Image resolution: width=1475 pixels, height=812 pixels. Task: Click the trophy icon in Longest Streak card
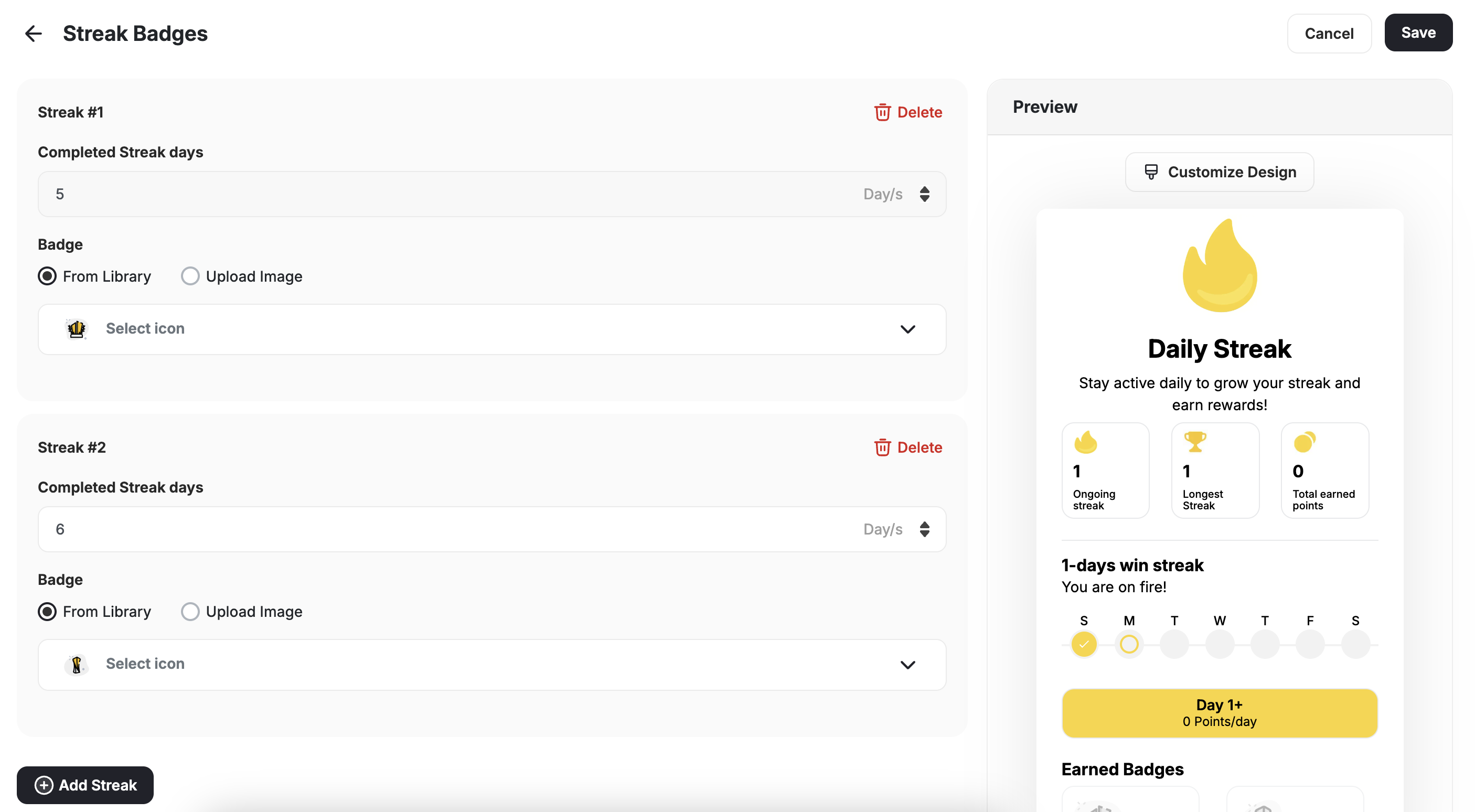pyautogui.click(x=1194, y=442)
